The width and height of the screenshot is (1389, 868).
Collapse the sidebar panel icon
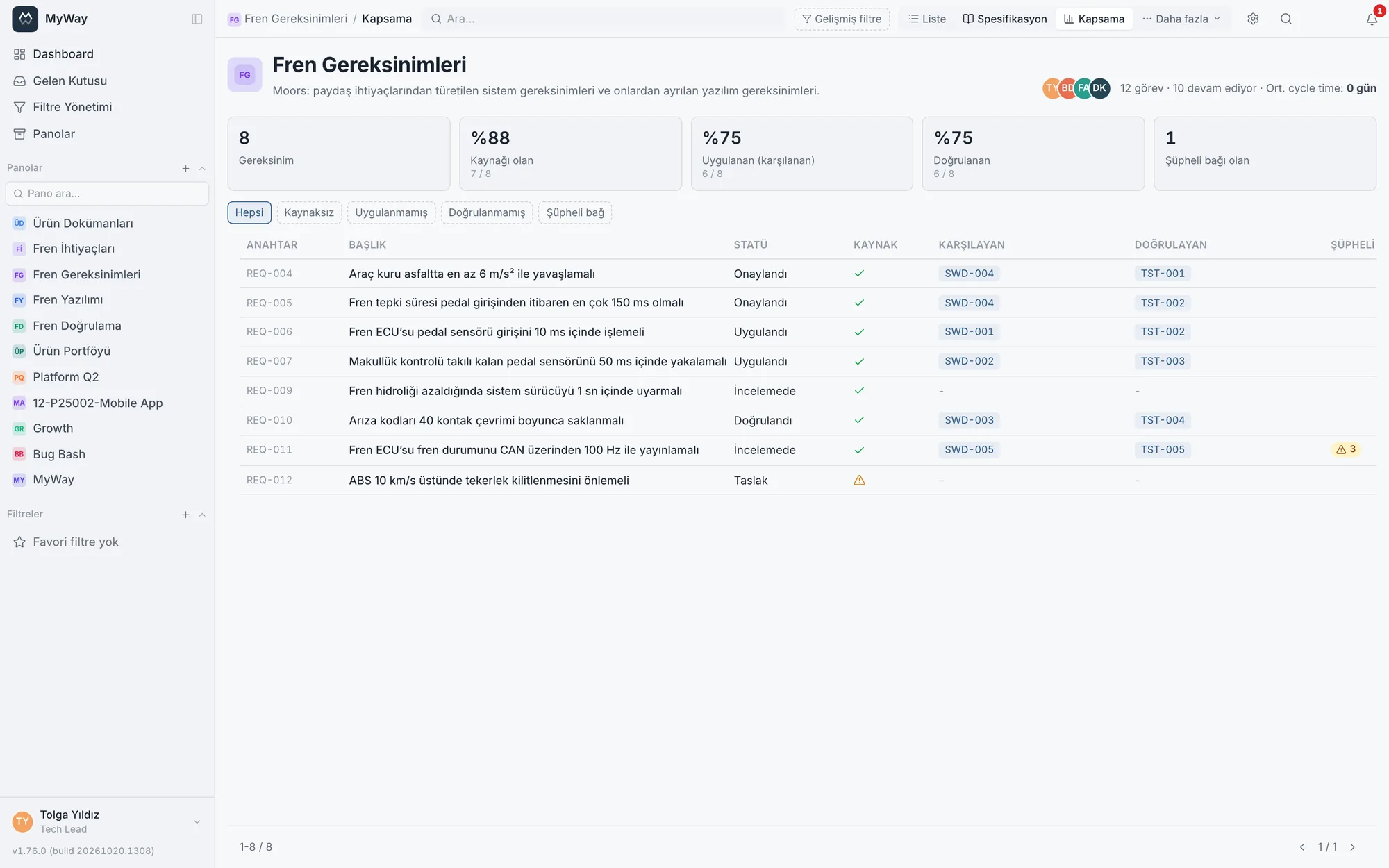pyautogui.click(x=197, y=19)
